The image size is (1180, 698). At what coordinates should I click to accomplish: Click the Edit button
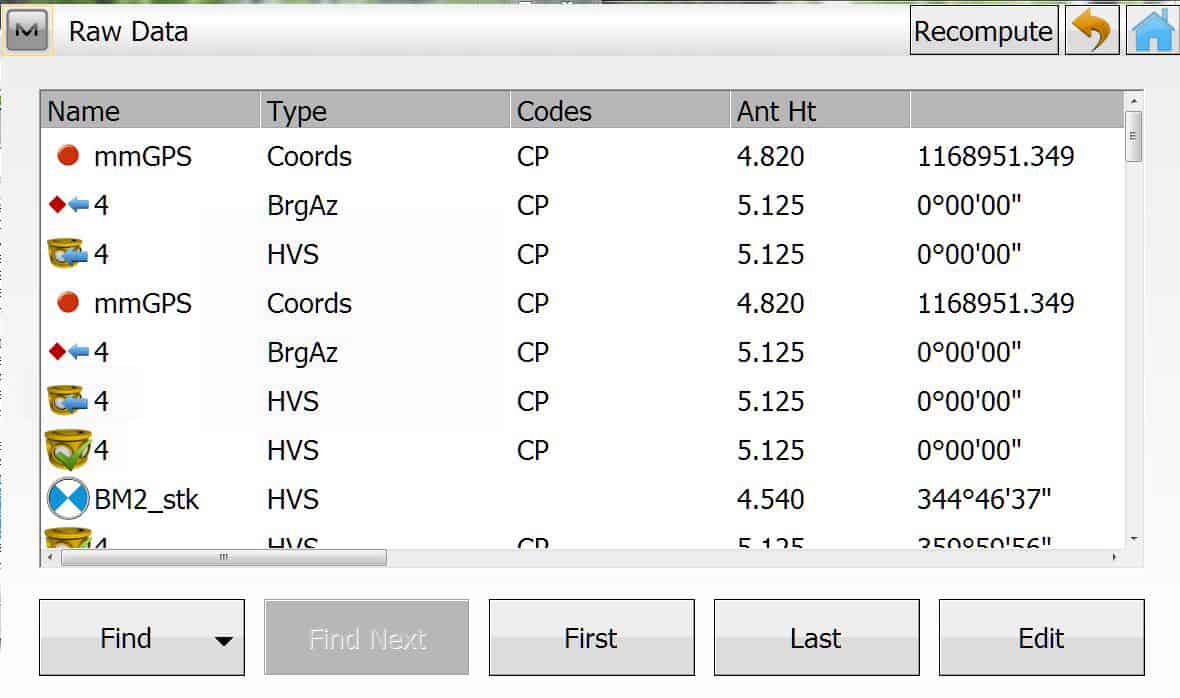point(1042,638)
